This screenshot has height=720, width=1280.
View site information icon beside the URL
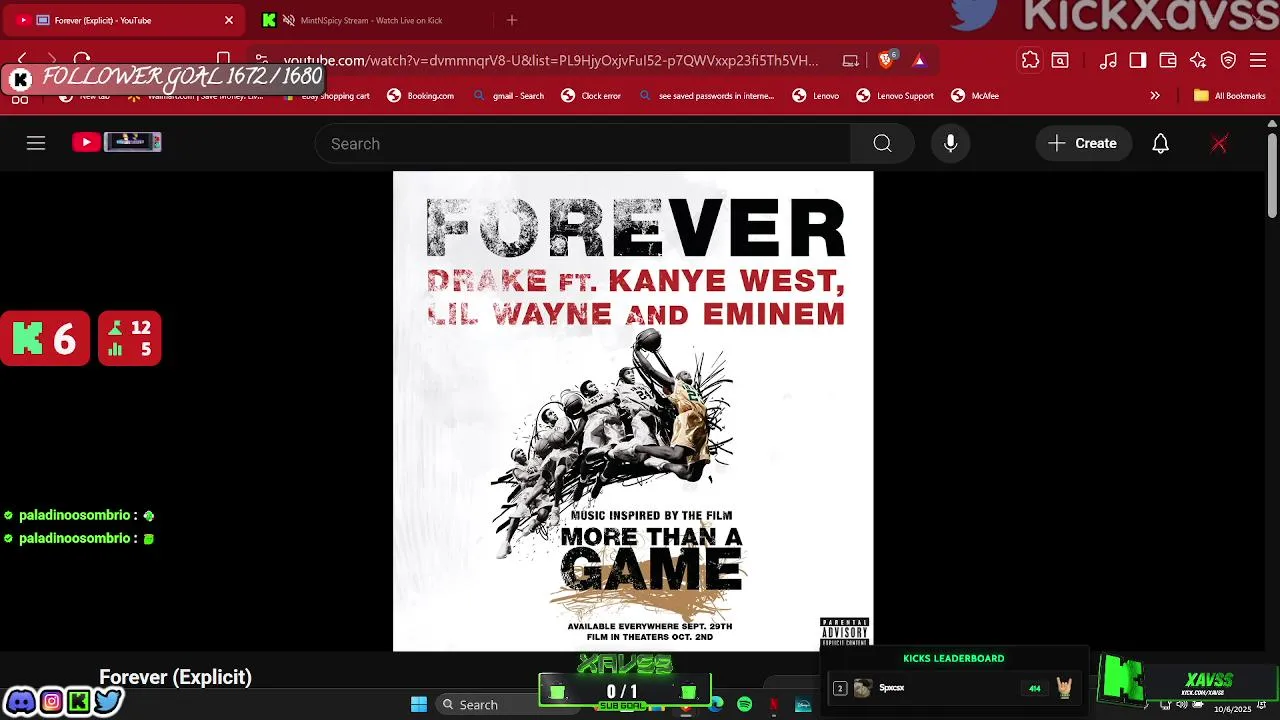click(x=262, y=60)
